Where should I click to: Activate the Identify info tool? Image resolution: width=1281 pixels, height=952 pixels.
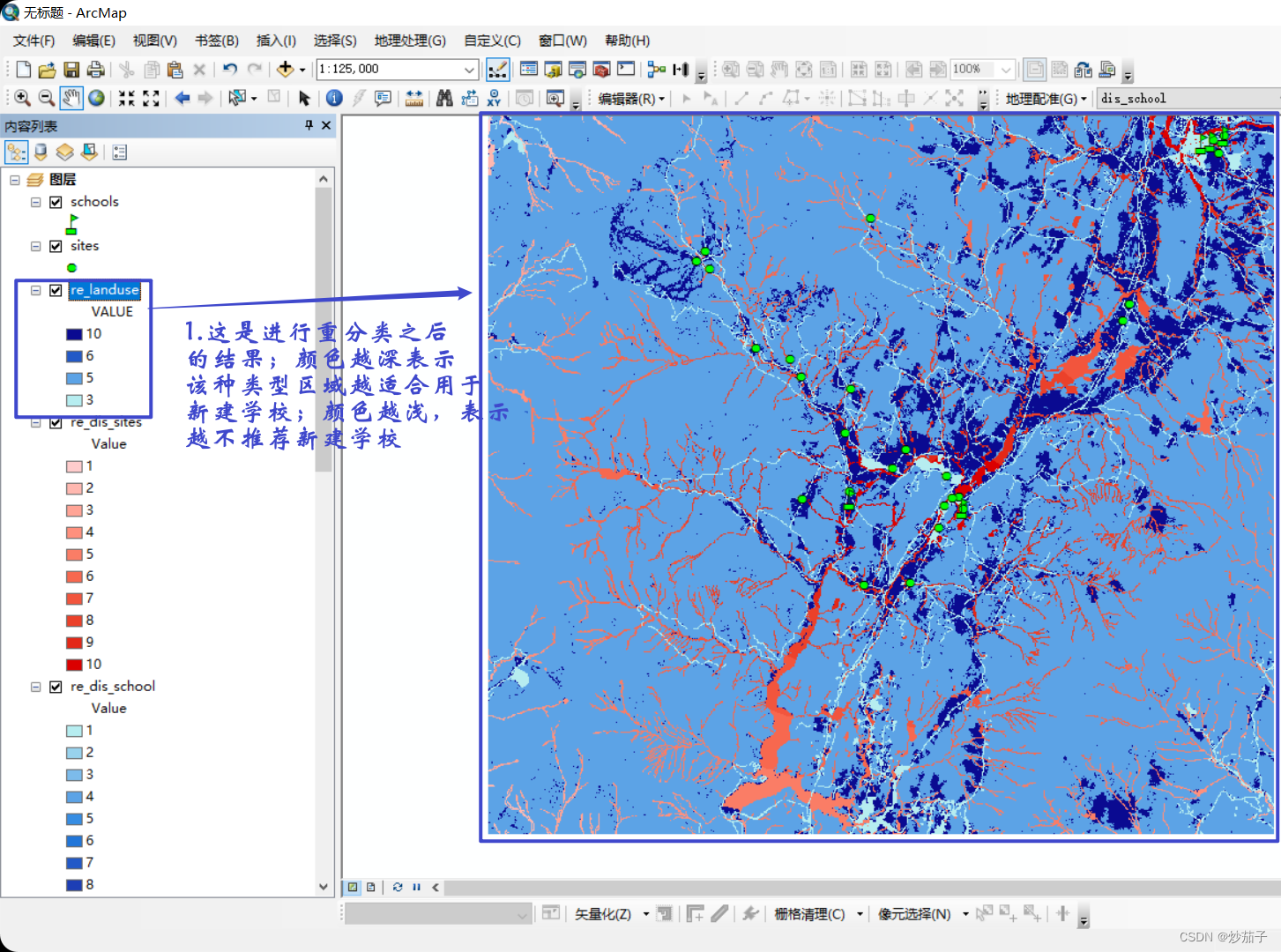(334, 98)
